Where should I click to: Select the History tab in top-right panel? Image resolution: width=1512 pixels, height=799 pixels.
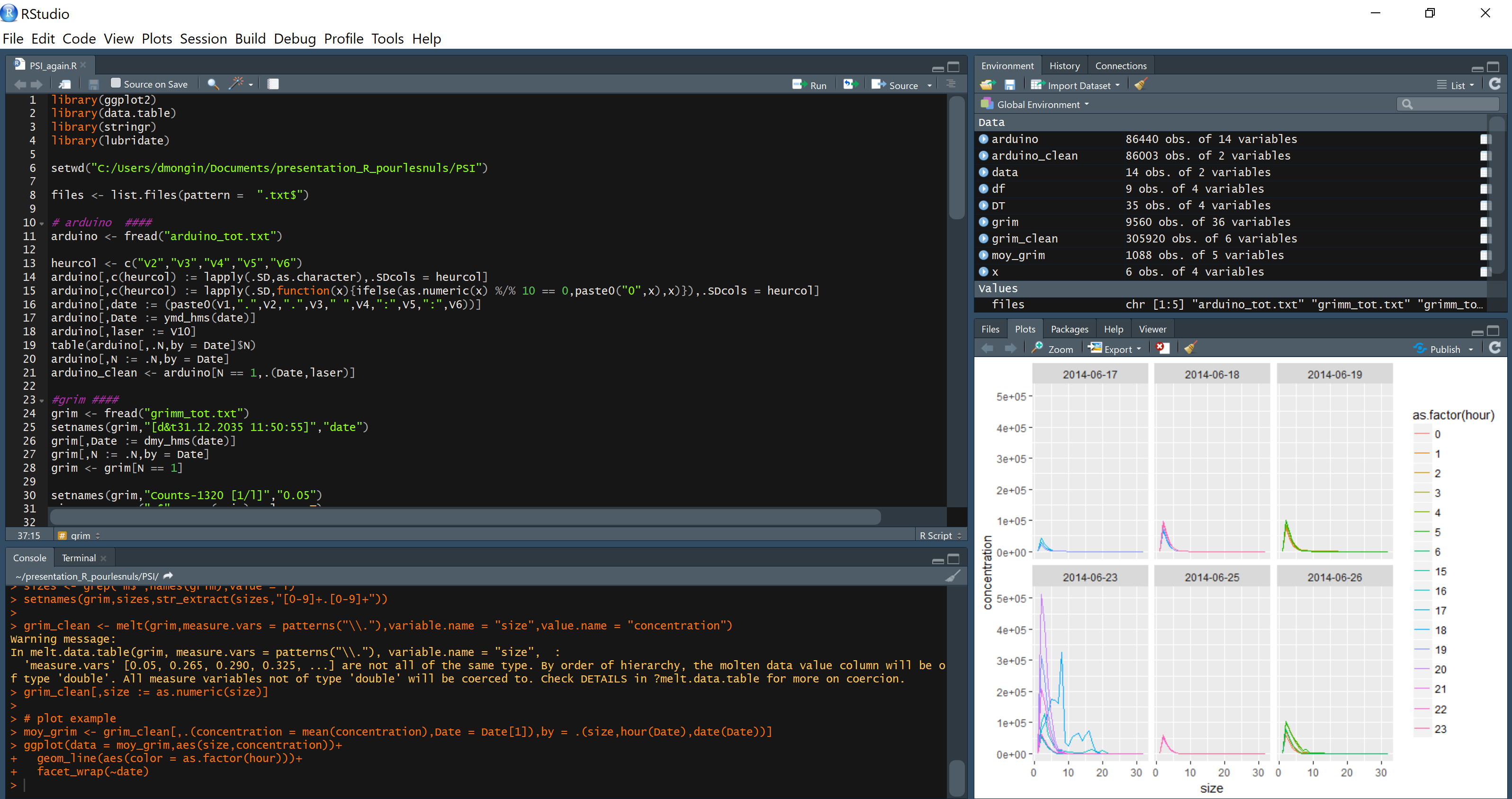pos(1063,66)
